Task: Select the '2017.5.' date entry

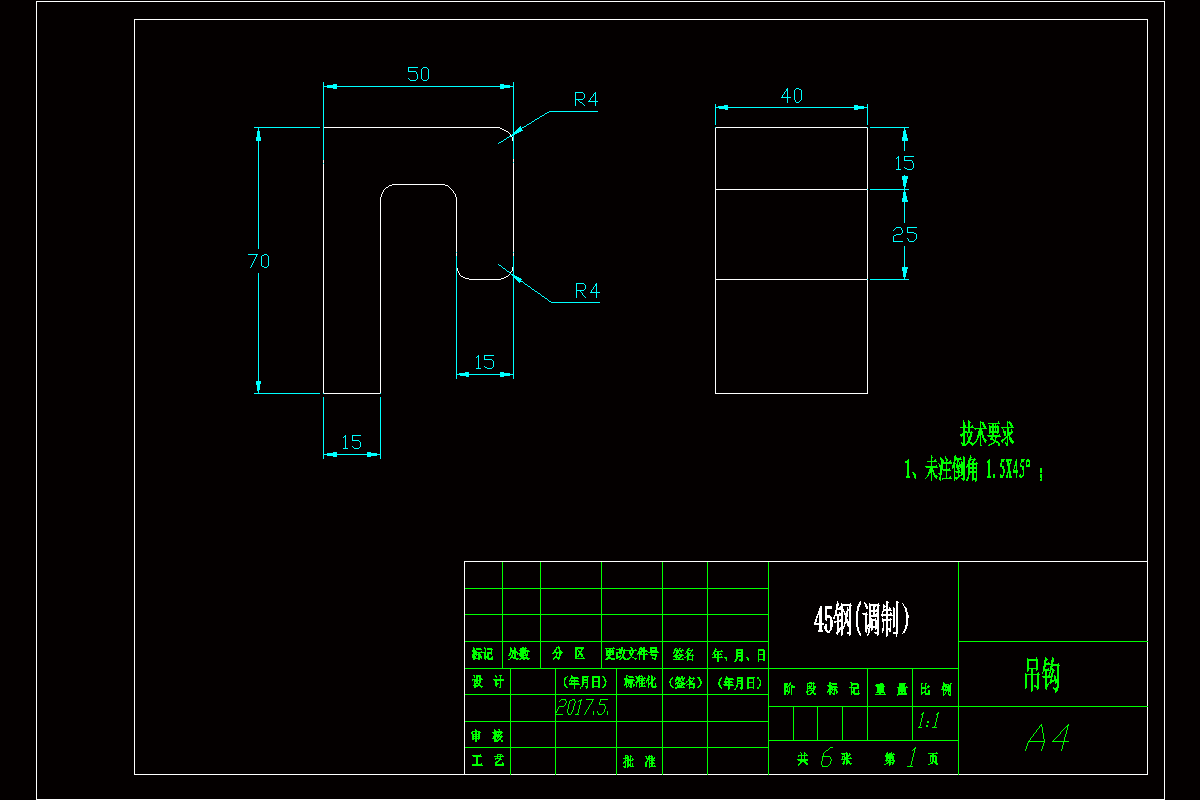Action: click(x=583, y=708)
